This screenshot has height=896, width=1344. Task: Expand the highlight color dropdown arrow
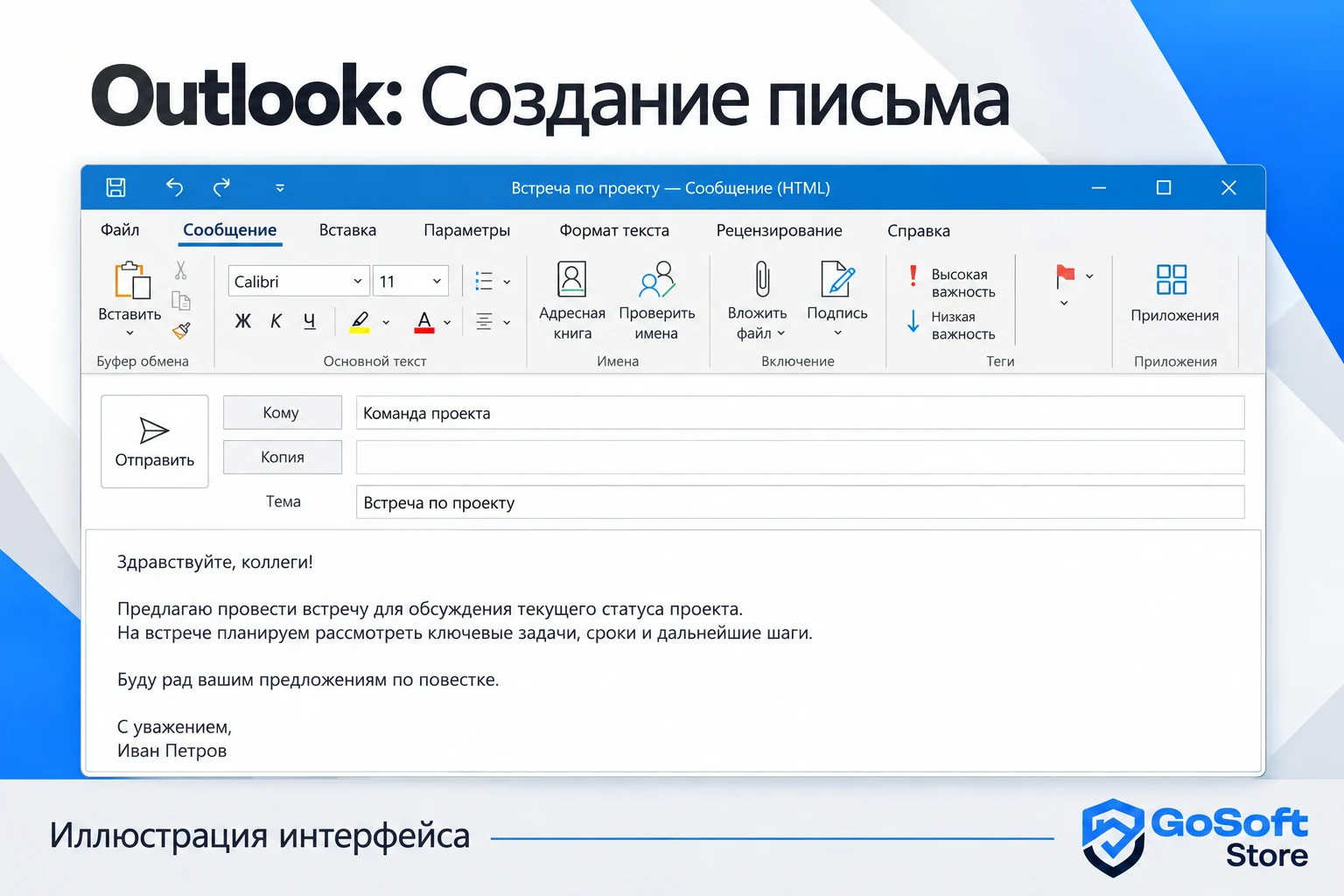[386, 323]
